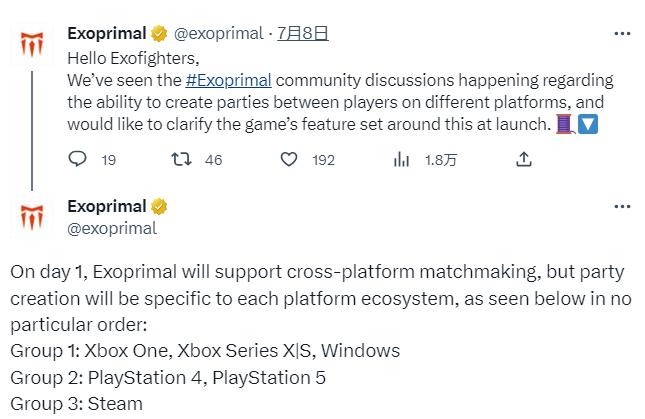Click Exoprimal avatar on the second tweet
The image size is (645, 419).
click(32, 217)
